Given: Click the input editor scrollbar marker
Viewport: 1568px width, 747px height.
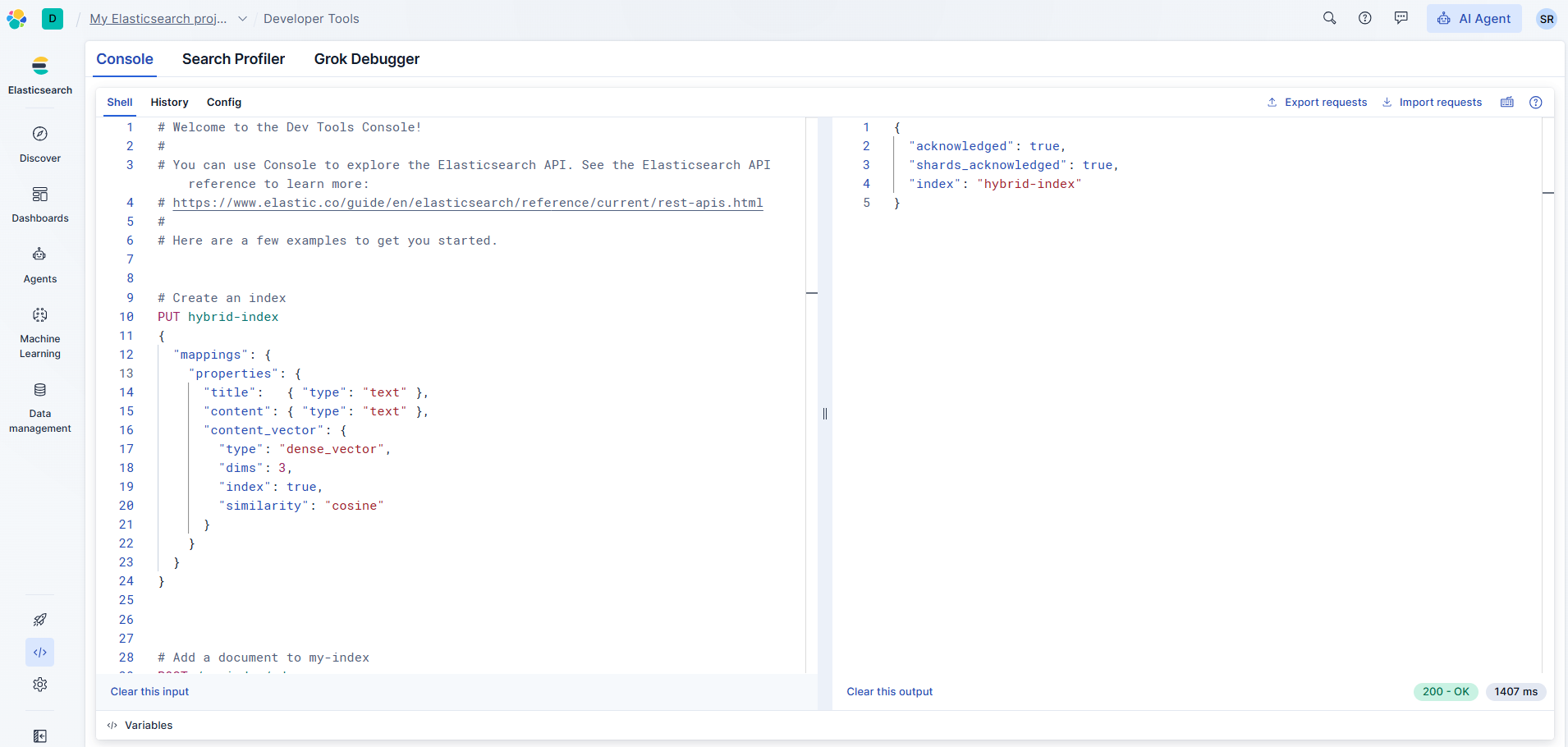Looking at the screenshot, I should [x=812, y=293].
